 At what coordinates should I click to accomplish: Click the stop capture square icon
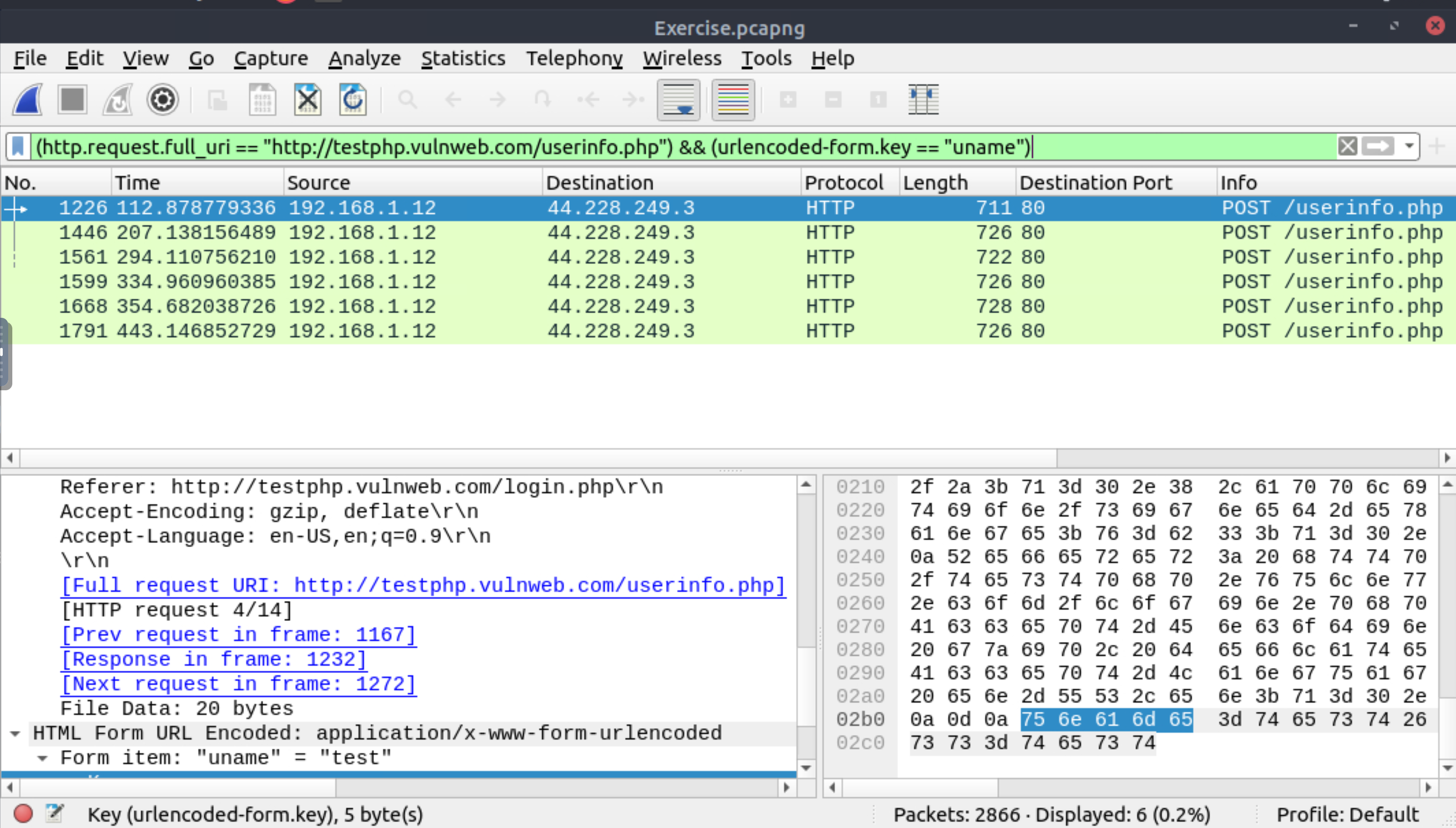pyautogui.click(x=71, y=98)
